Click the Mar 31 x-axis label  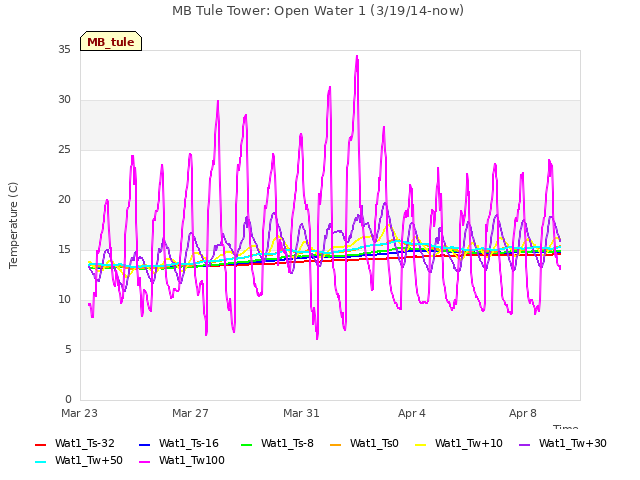pos(301,413)
